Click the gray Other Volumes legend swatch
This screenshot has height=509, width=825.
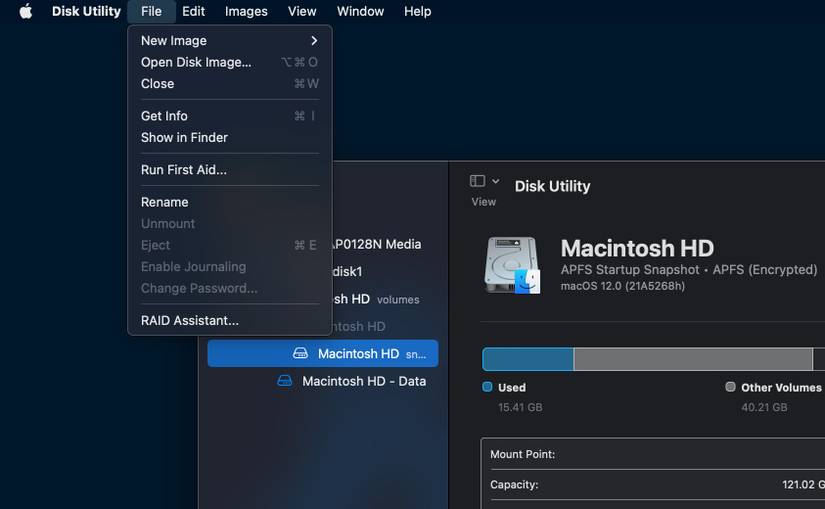coord(730,387)
